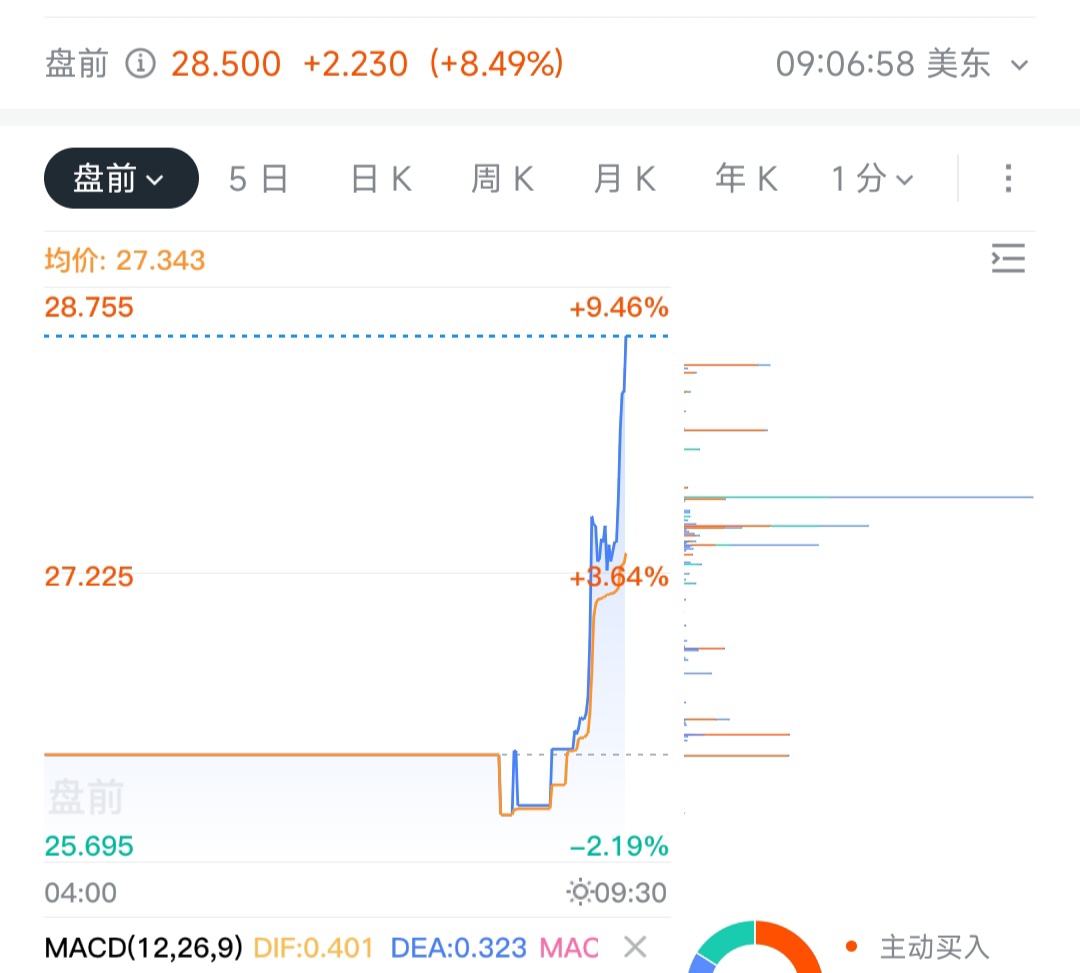
Task: Open the three-dot more options menu
Action: (x=1008, y=178)
